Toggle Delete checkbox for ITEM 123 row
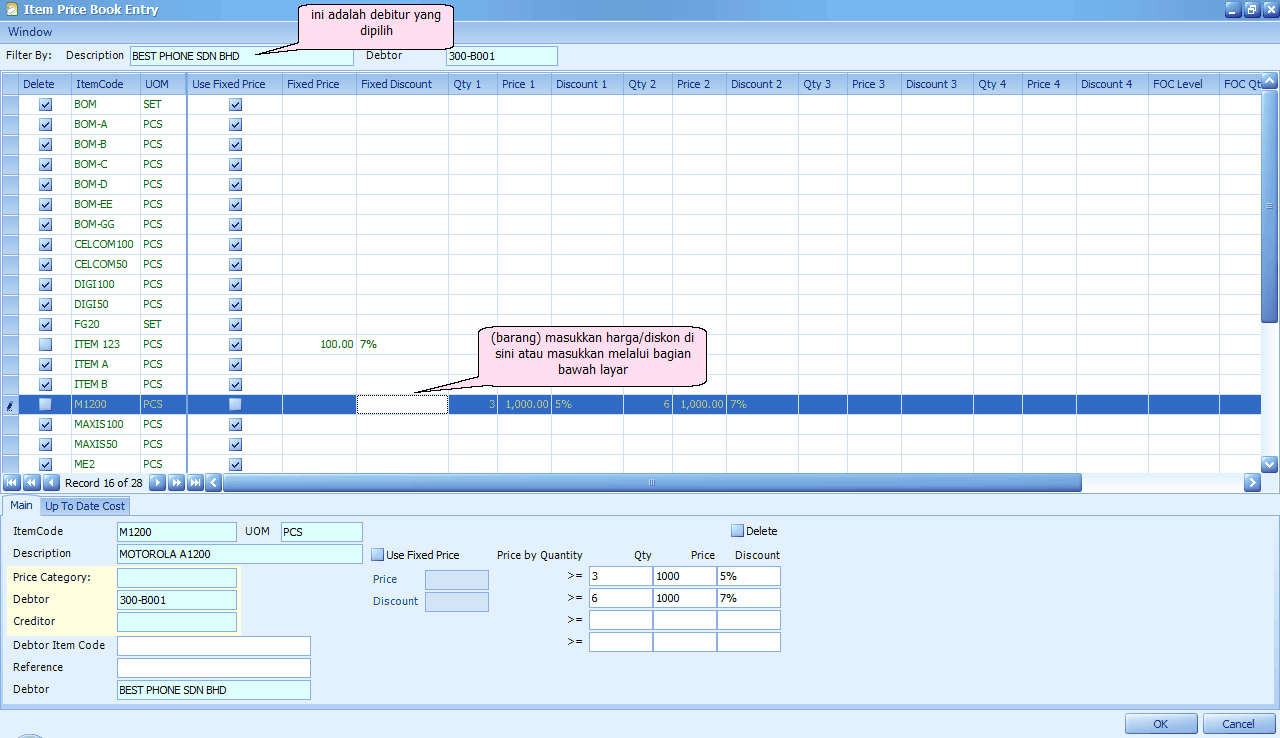The height and width of the screenshot is (738, 1280). (45, 344)
